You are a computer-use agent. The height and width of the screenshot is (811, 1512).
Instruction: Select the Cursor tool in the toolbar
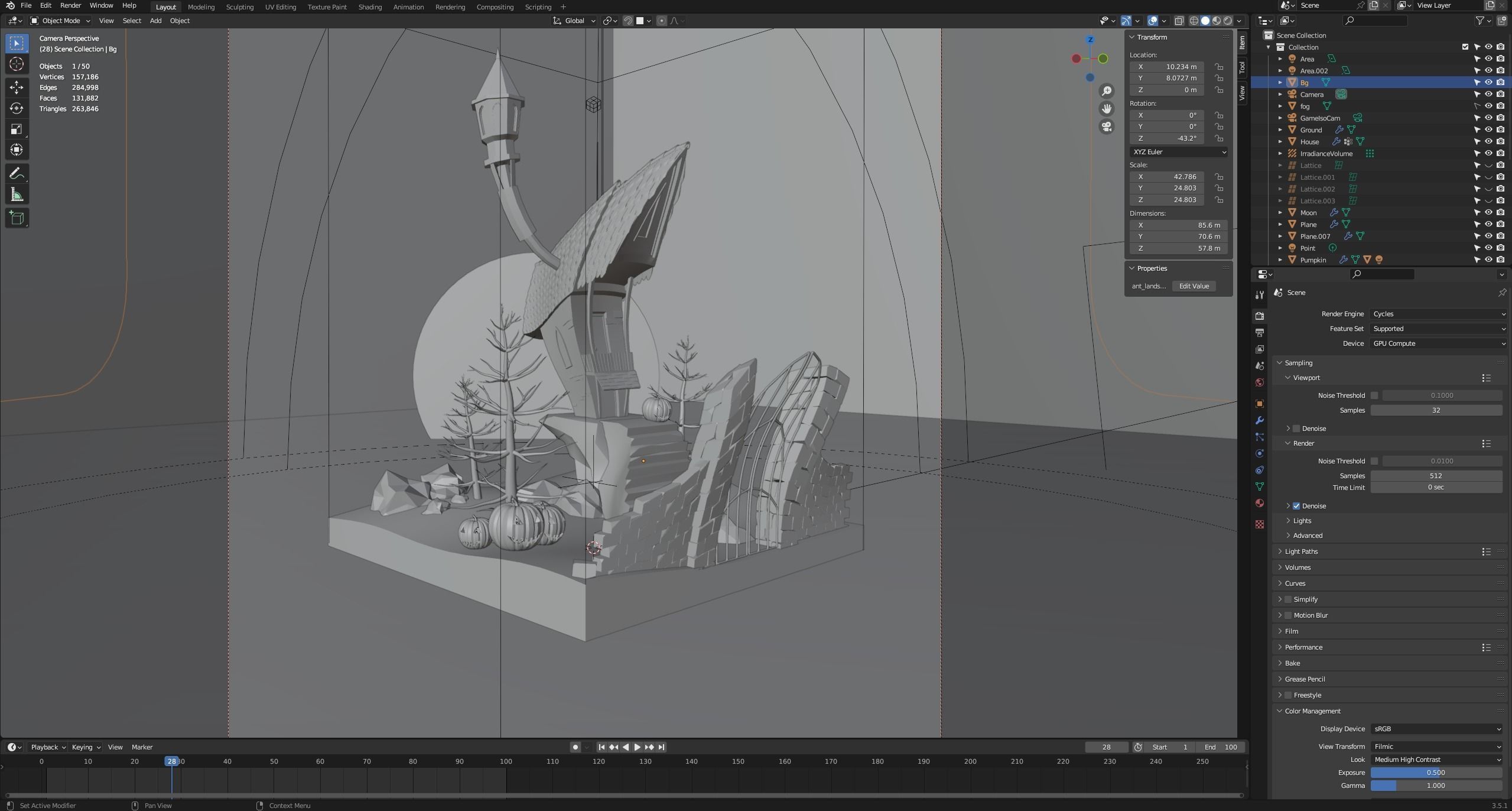17,64
